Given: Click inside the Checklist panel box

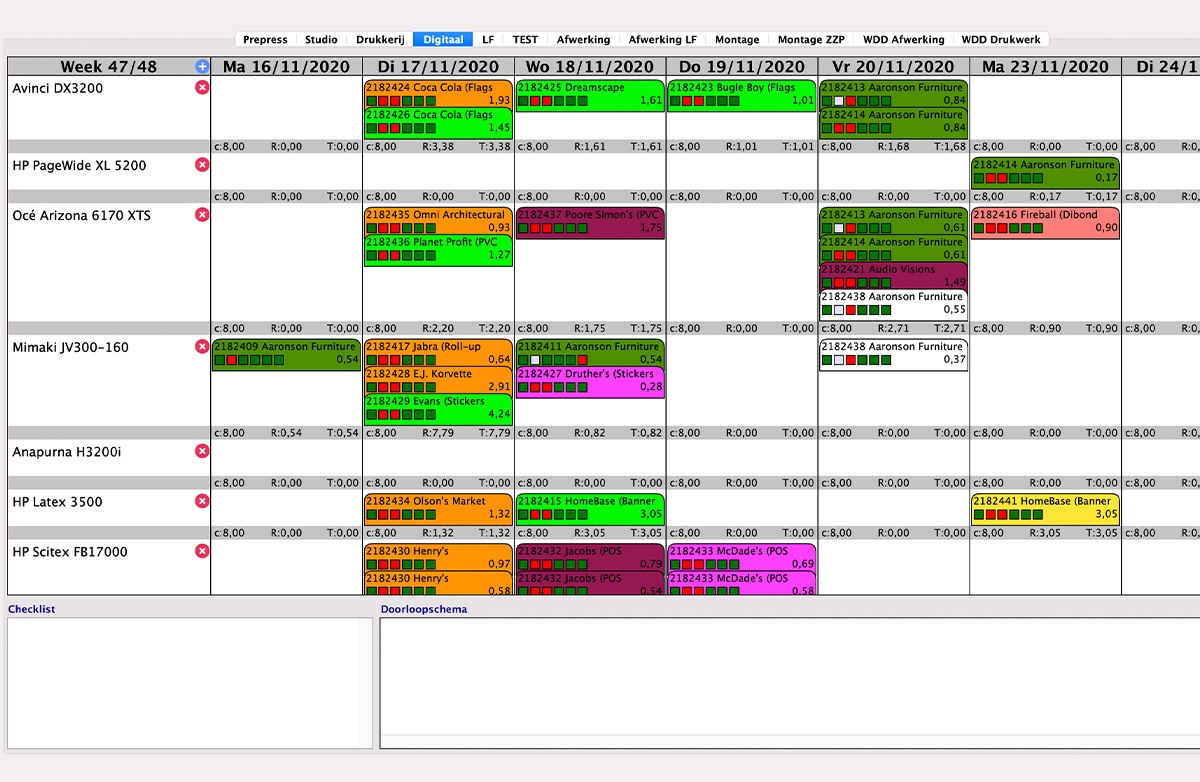Looking at the screenshot, I should coord(190,683).
